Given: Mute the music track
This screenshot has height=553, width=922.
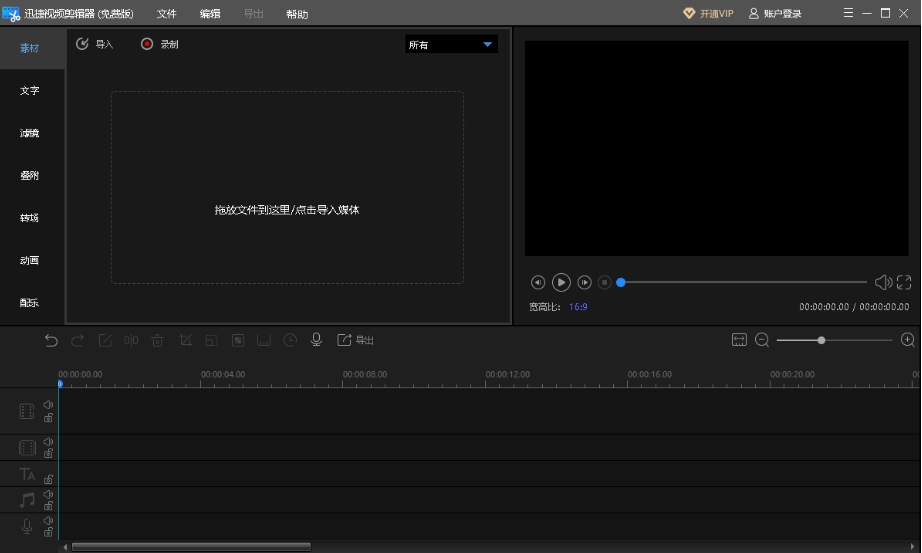Looking at the screenshot, I should coord(48,494).
